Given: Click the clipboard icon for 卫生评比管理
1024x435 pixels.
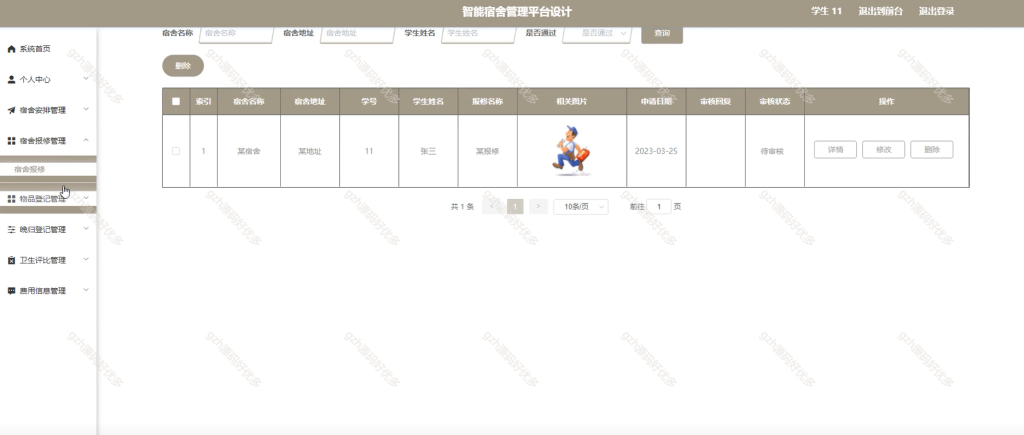Looking at the screenshot, I should coord(11,261).
